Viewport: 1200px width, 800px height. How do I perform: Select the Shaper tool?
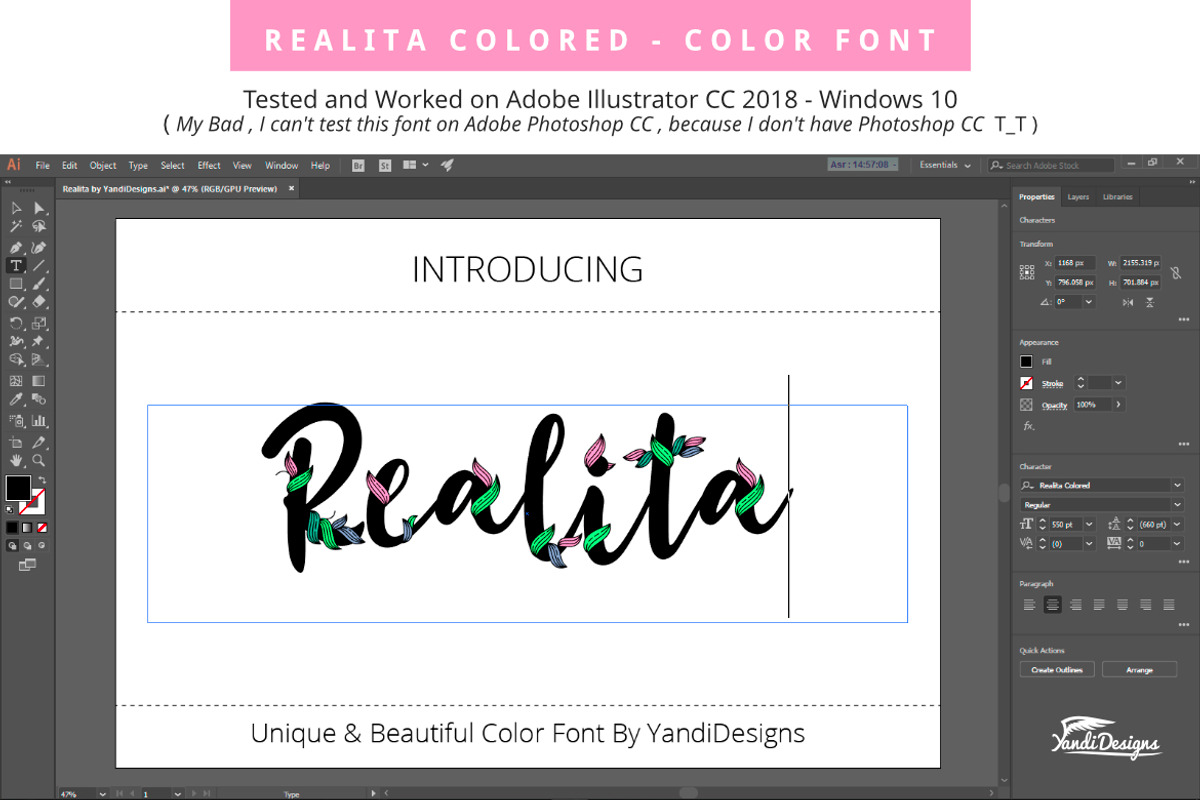(16, 301)
